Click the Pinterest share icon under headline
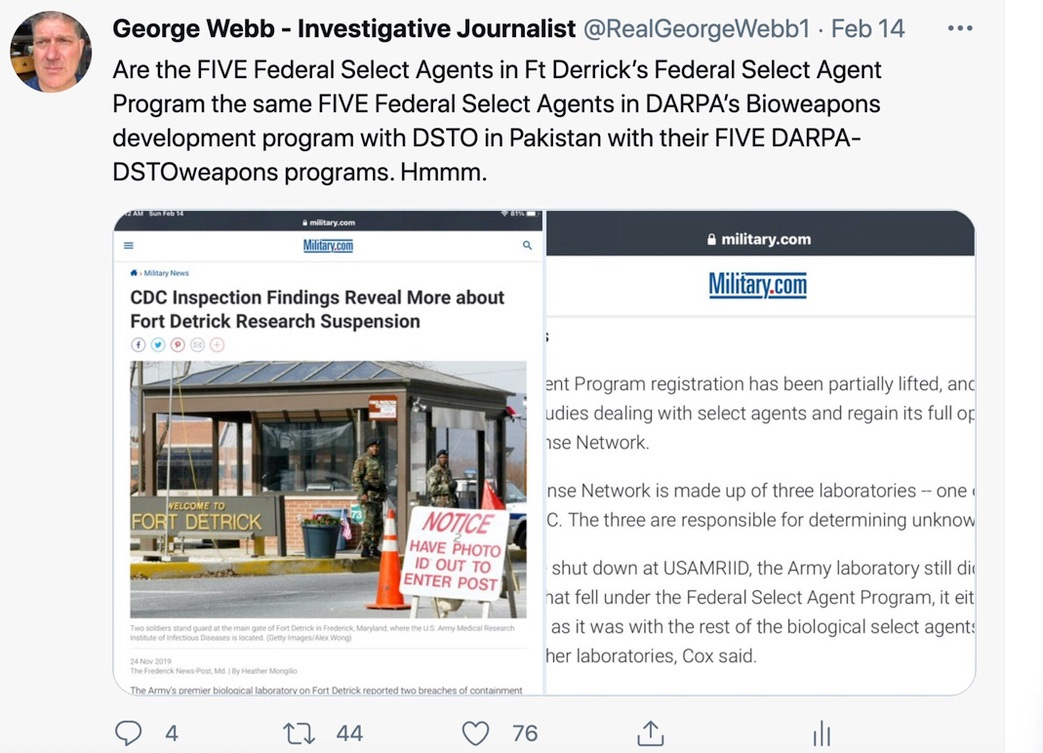This screenshot has width=1043, height=753. pos(178,345)
